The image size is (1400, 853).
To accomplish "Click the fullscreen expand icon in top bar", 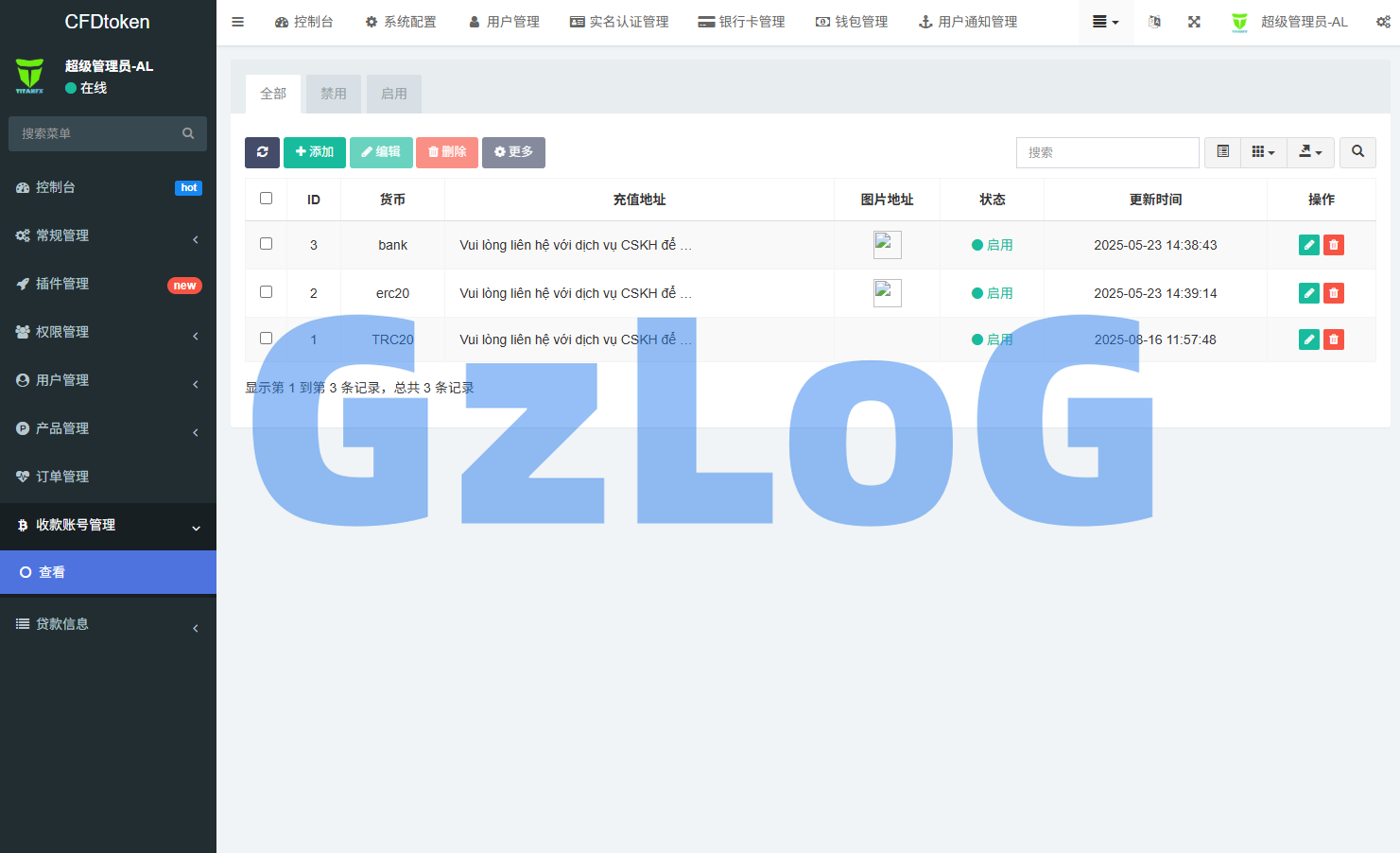I will (x=1194, y=22).
